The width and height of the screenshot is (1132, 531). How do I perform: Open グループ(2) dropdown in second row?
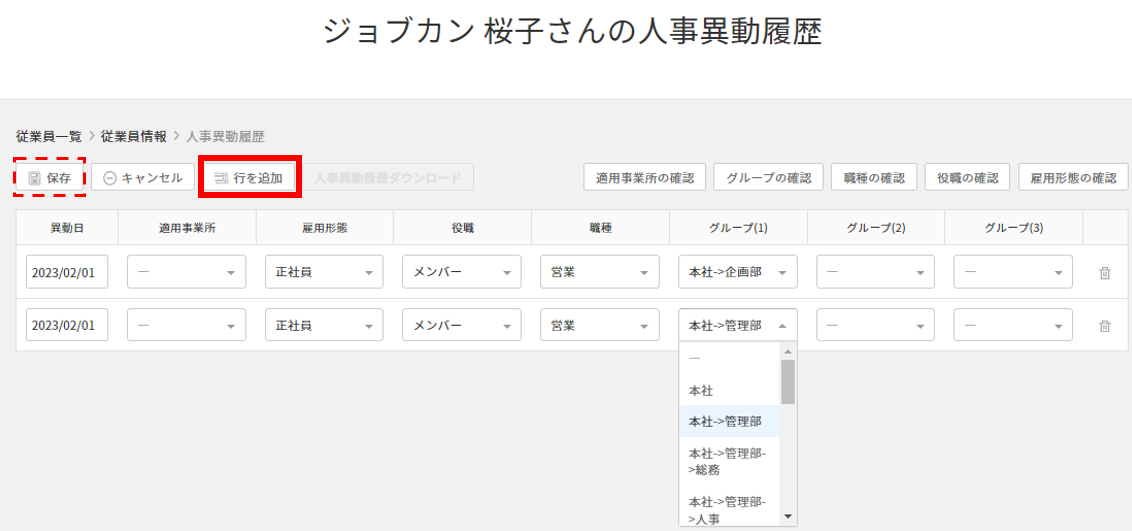coord(876,325)
